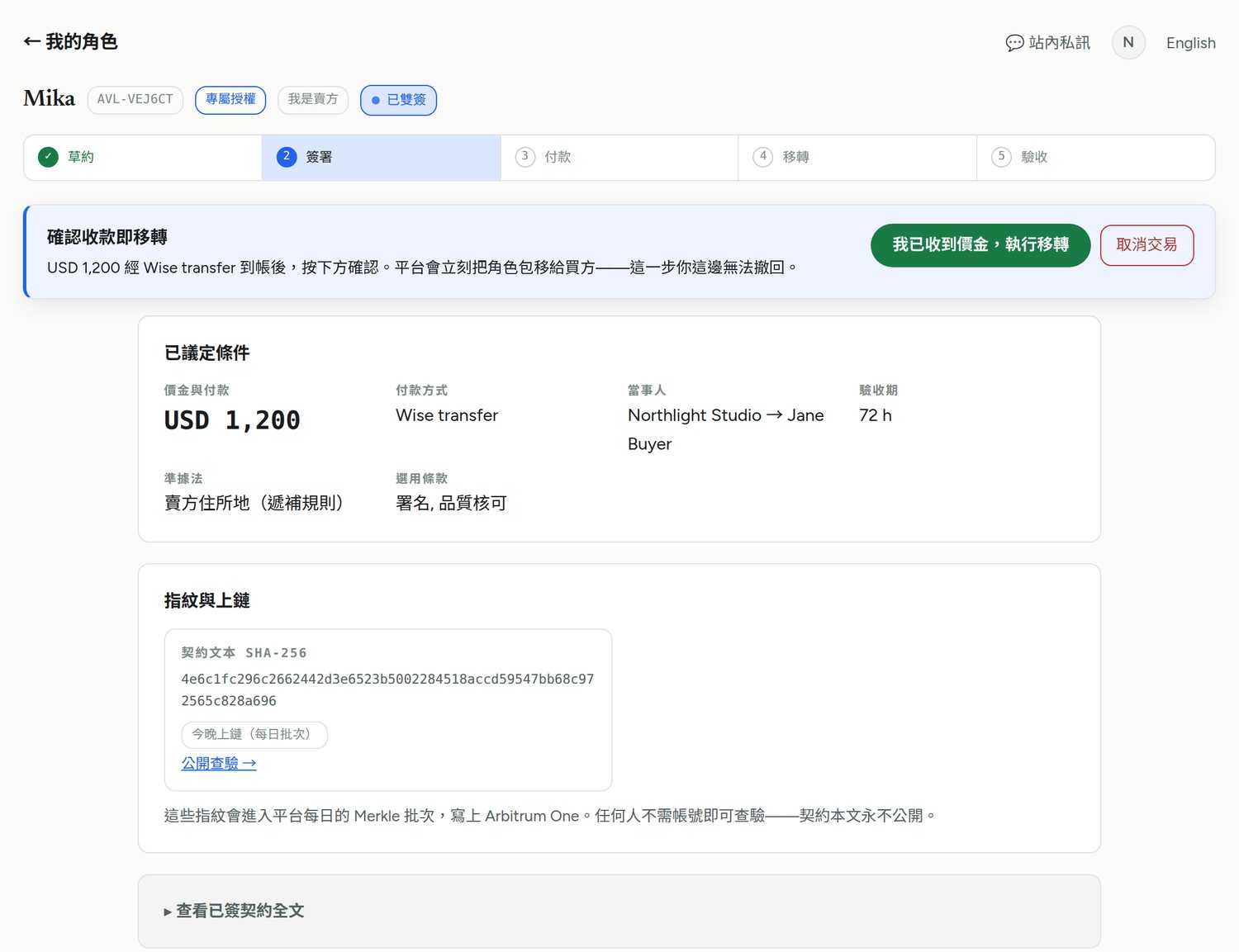
Task: Open the 公開查驗 verification link
Action: pos(219,764)
